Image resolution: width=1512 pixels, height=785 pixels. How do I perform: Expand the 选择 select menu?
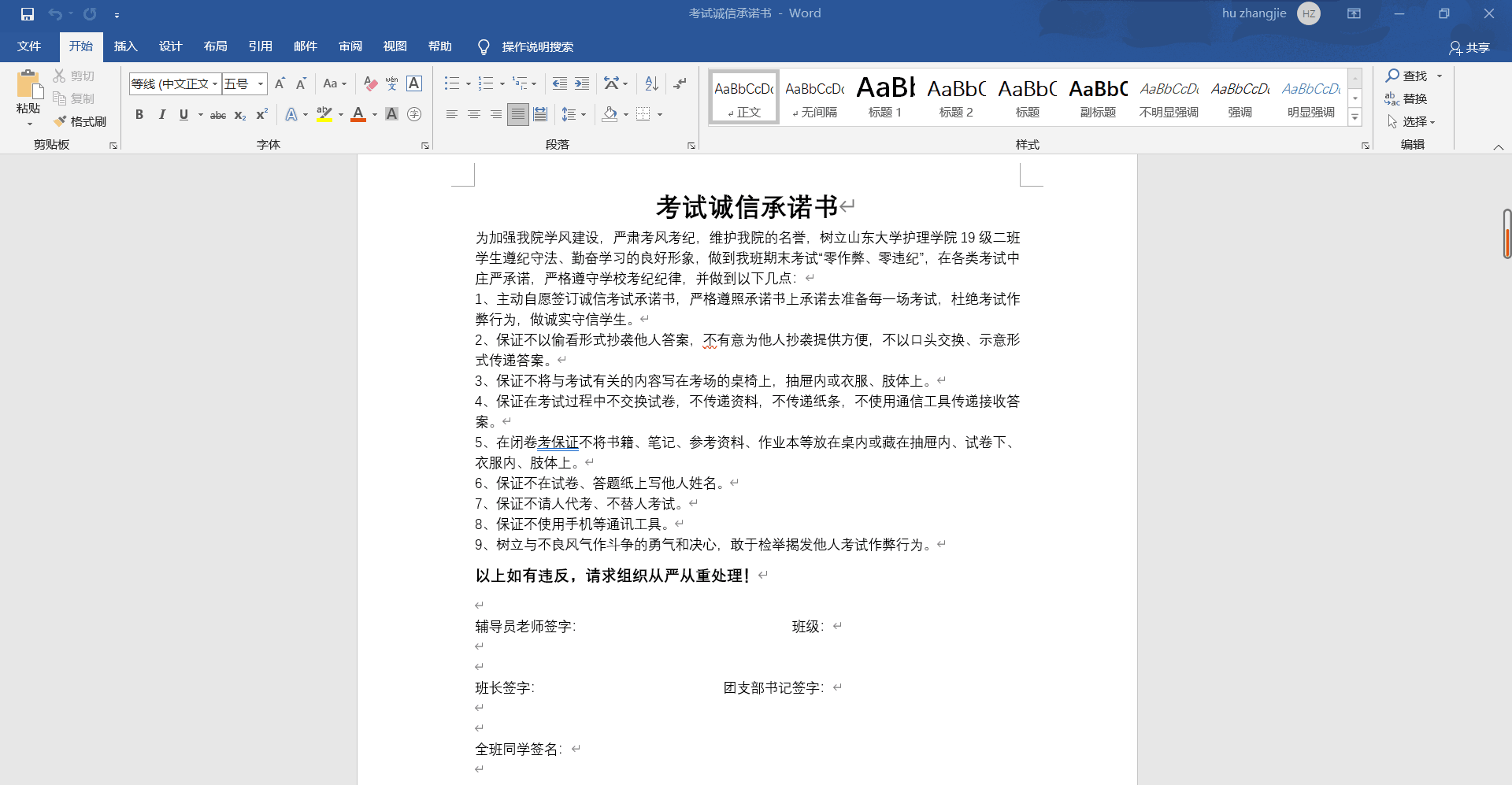[1410, 121]
